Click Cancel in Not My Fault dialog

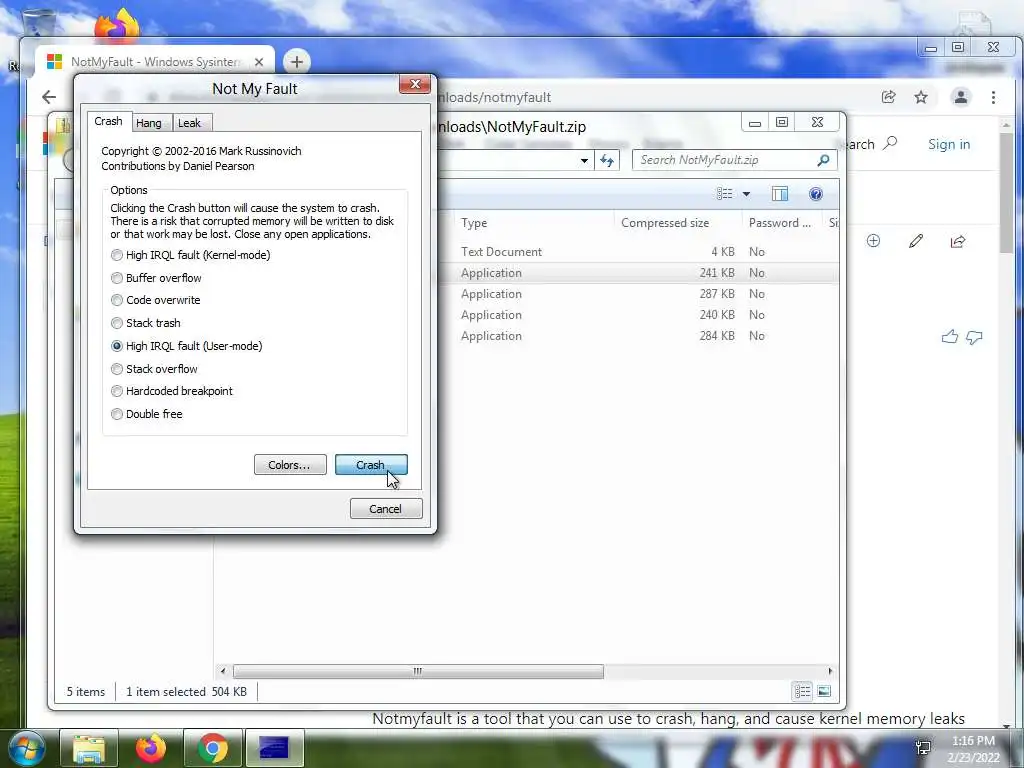(386, 509)
